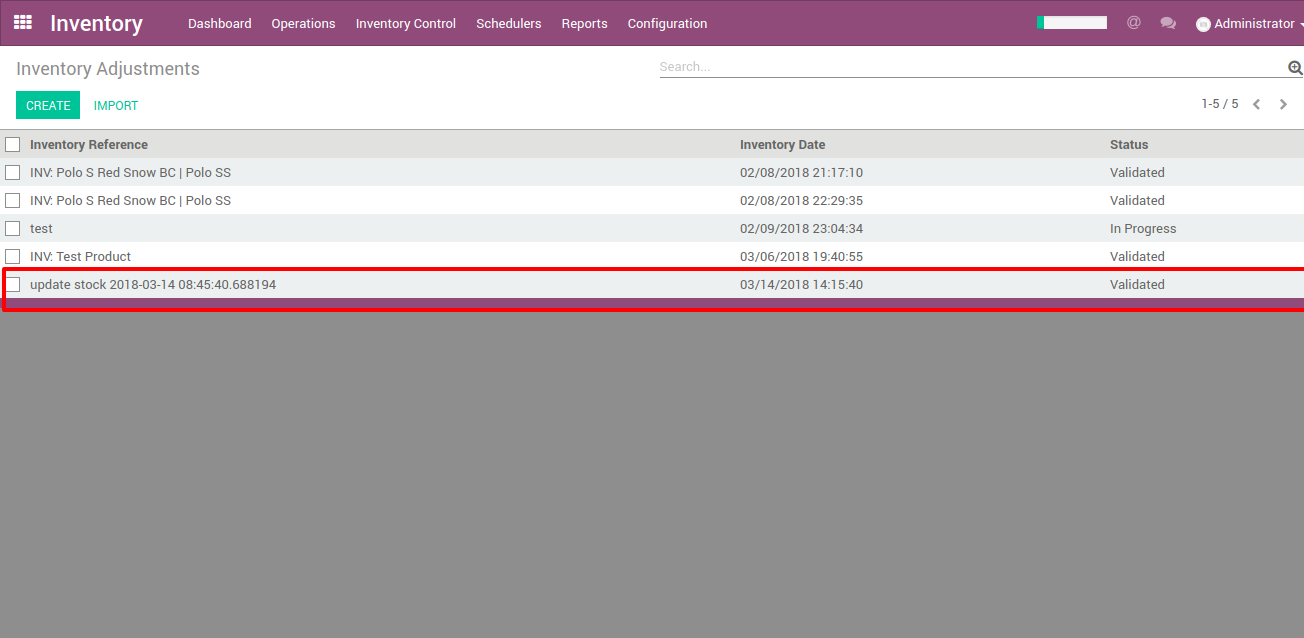Open the Configuration menu

[x=667, y=23]
